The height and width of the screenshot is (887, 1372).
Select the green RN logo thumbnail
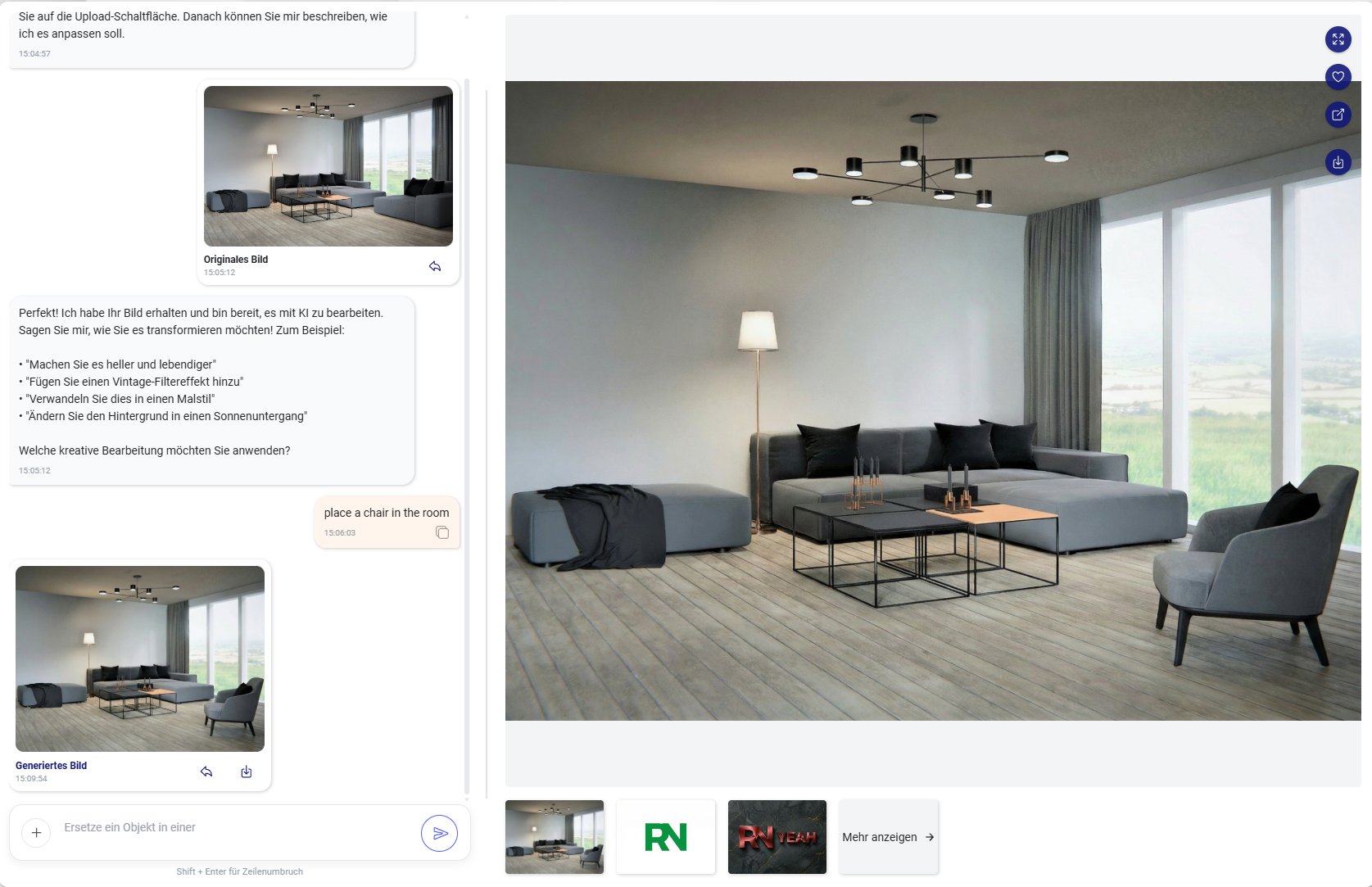[666, 837]
